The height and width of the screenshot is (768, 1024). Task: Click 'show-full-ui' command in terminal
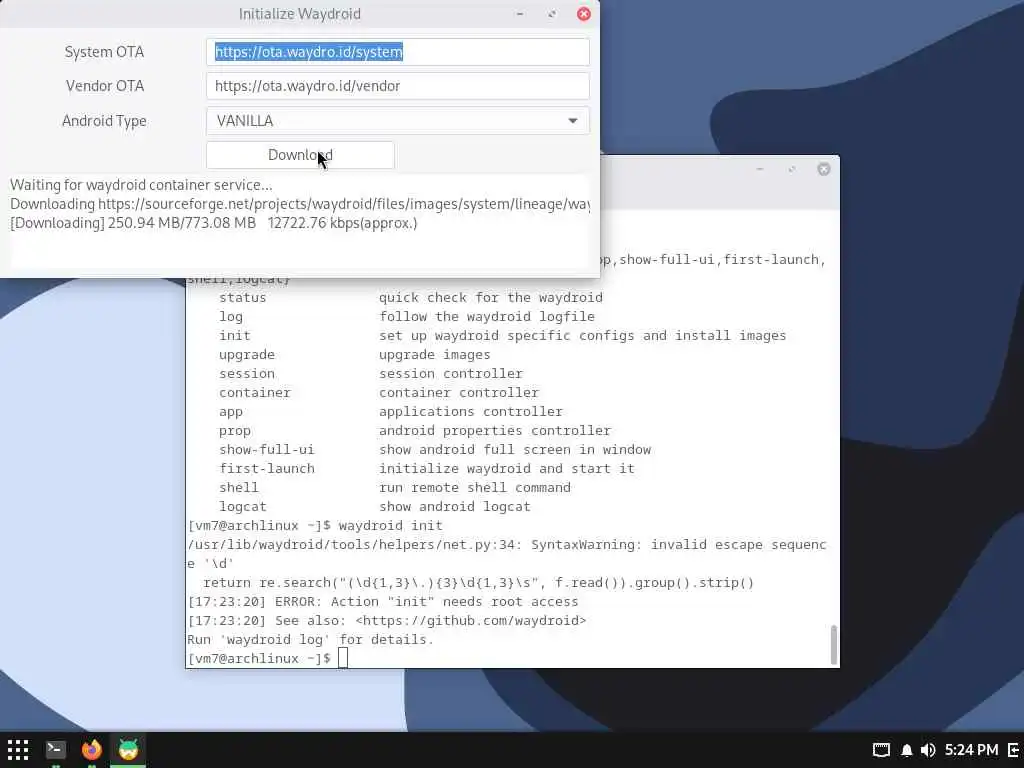266,449
